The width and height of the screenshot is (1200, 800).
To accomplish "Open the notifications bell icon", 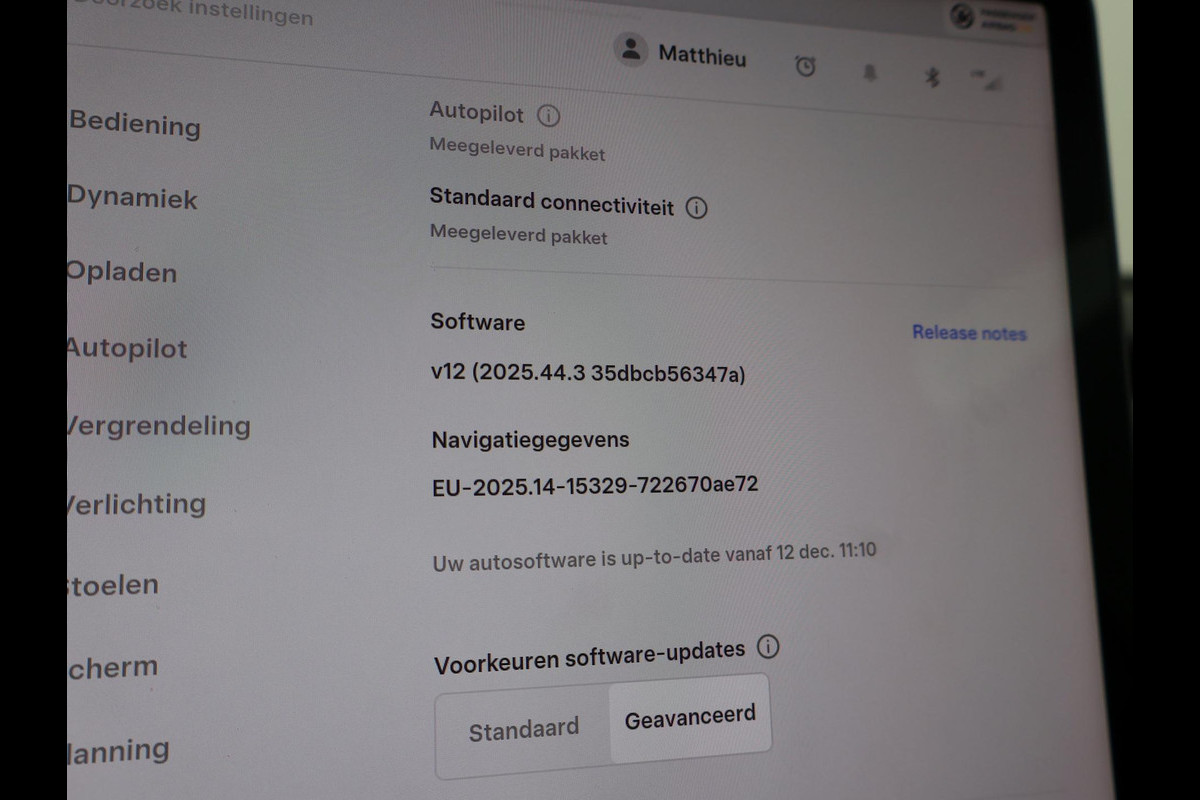I will pyautogui.click(x=869, y=72).
